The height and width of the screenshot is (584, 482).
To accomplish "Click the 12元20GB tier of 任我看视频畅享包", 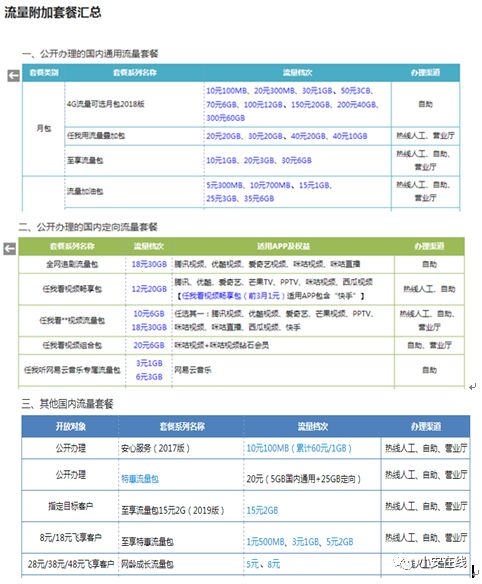I will [149, 289].
